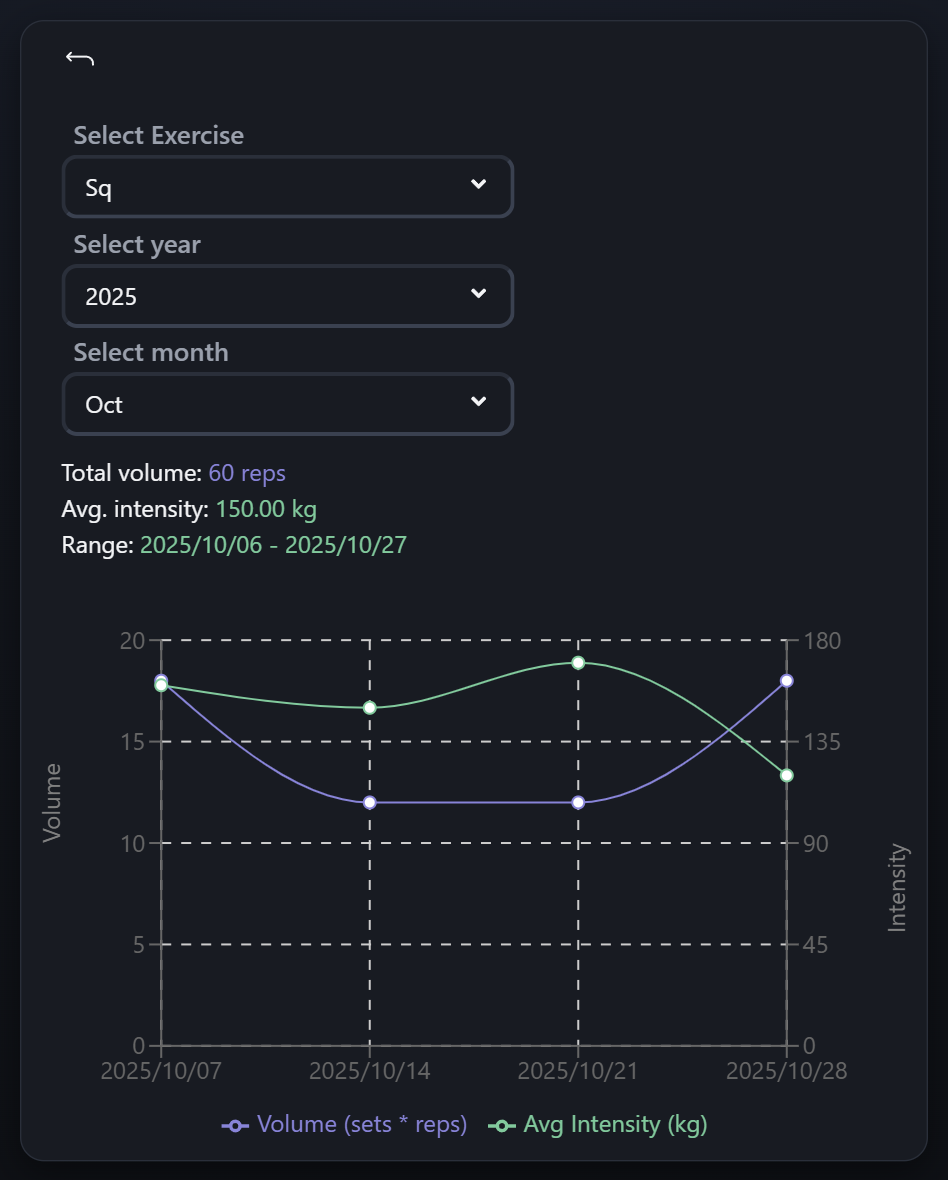Image resolution: width=948 pixels, height=1180 pixels.
Task: Click the 60 reps total volume value
Action: coord(247,473)
